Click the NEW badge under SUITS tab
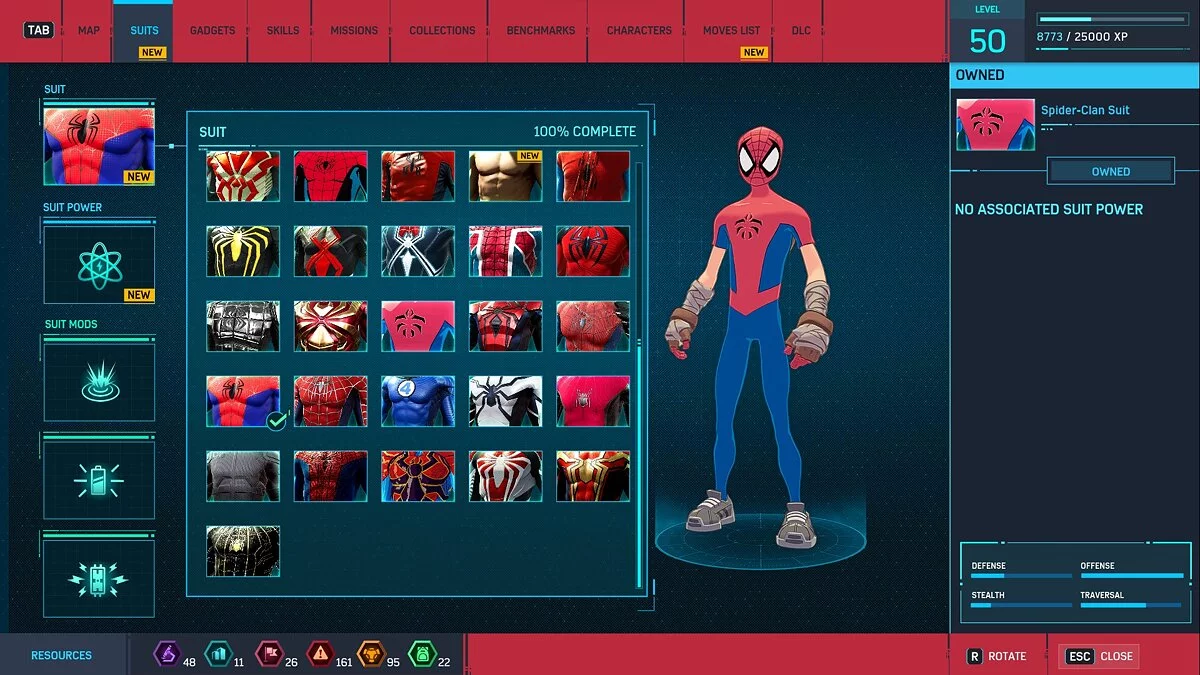This screenshot has height=675, width=1200. [x=152, y=52]
